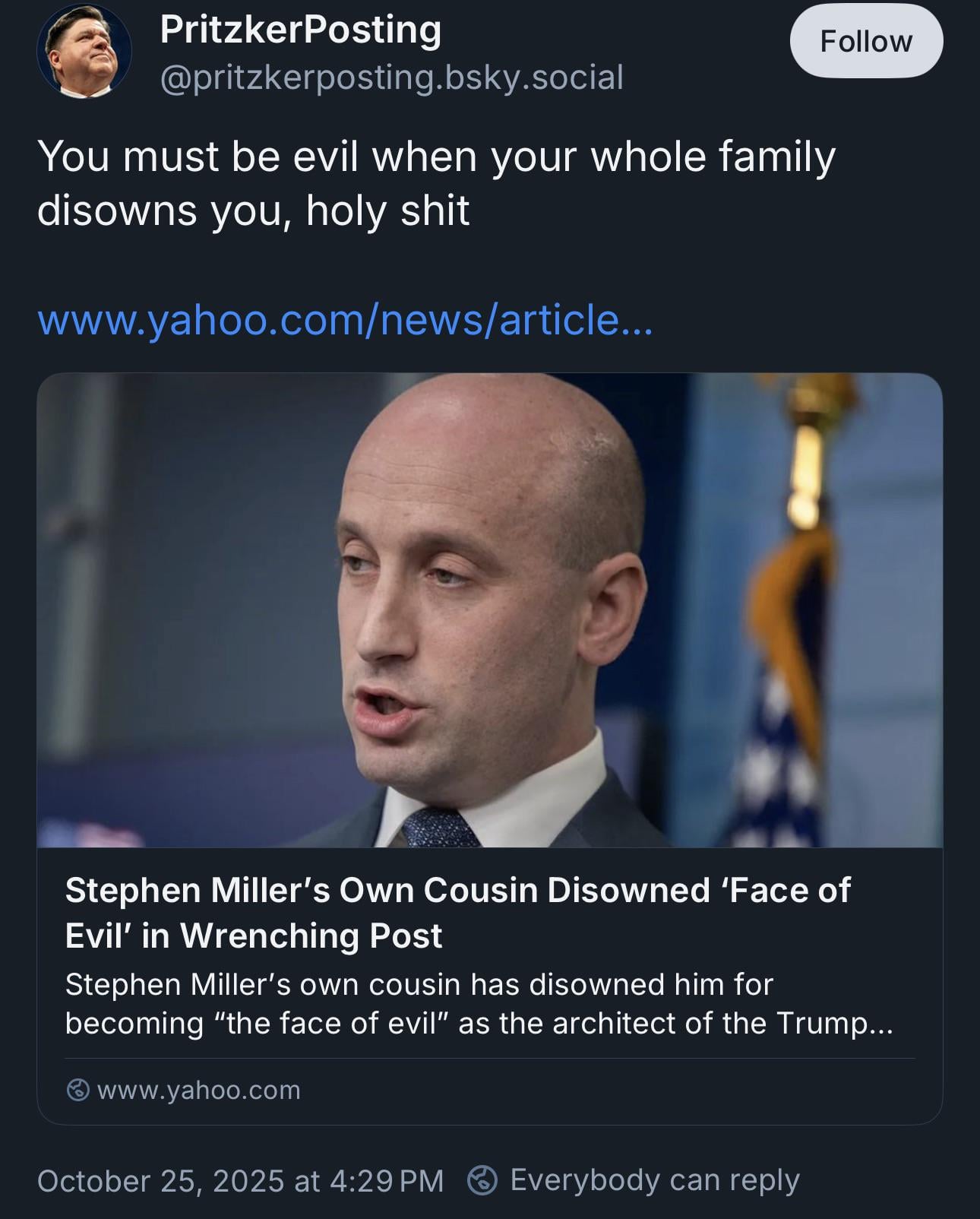Click the 'Evil' in Wrenching Post' headline line
980x1219 pixels.
[x=253, y=936]
